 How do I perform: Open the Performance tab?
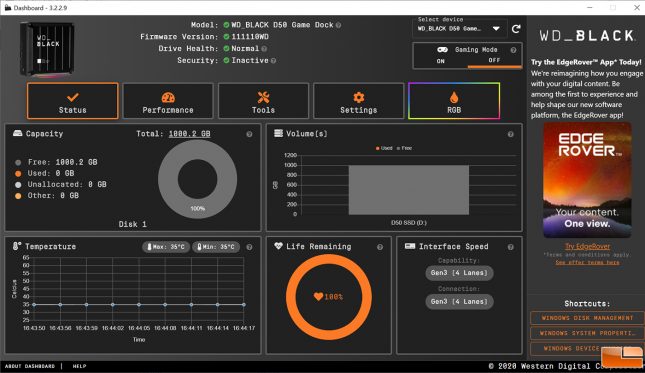click(x=168, y=101)
